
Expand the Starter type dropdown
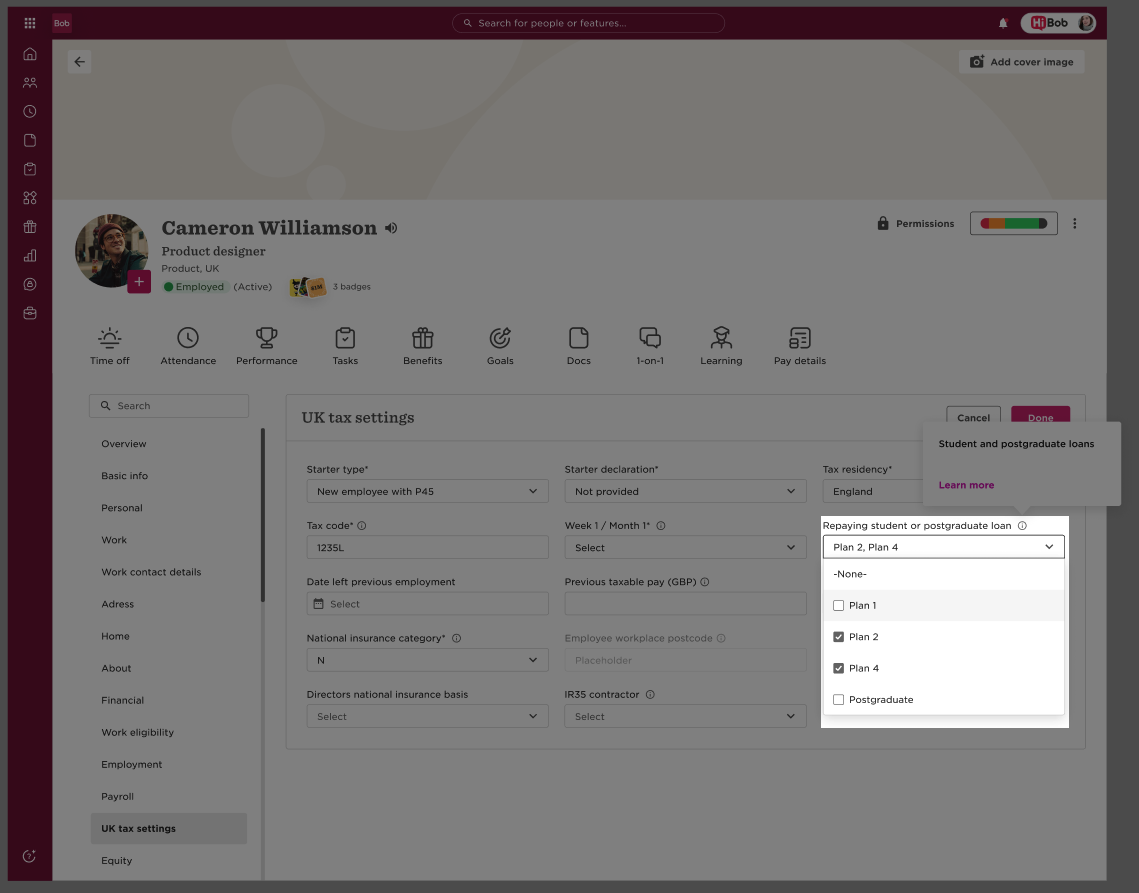click(427, 491)
